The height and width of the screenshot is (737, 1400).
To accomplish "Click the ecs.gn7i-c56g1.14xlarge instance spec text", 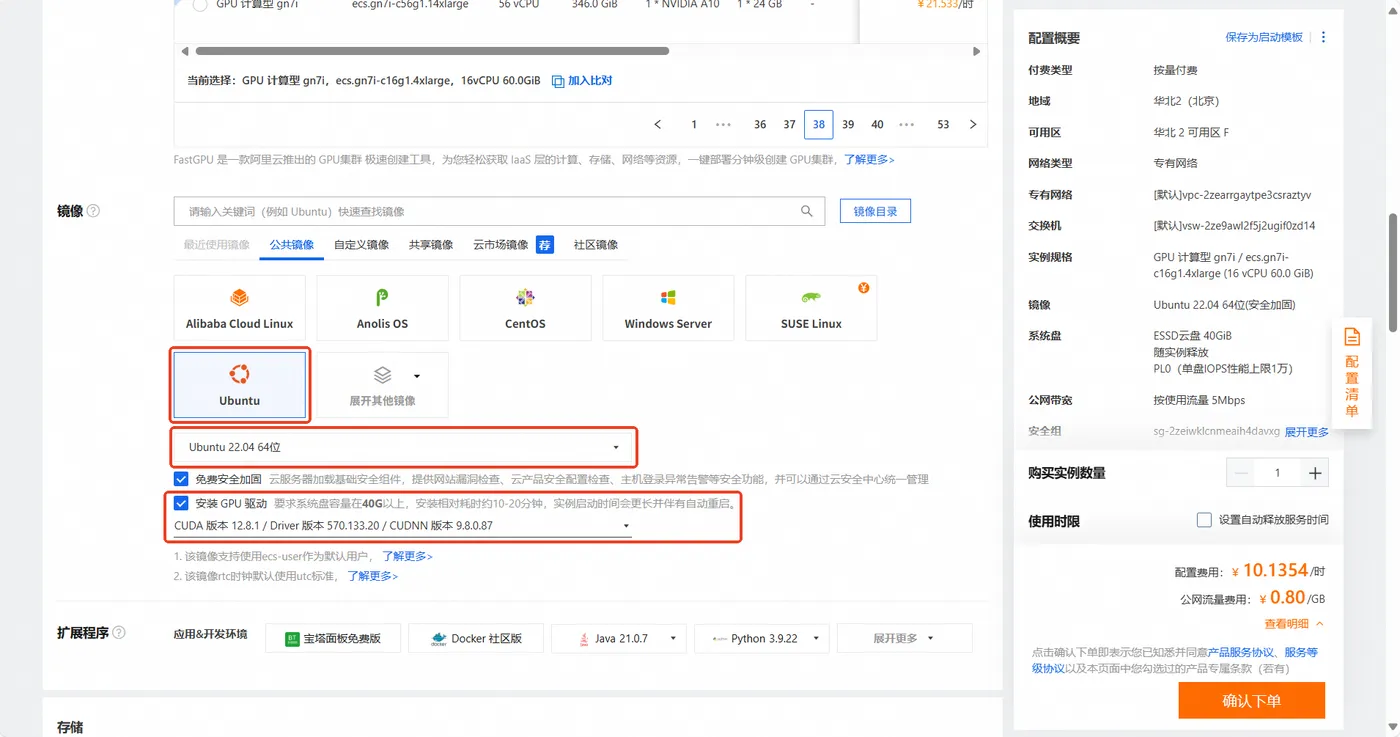I will (410, 5).
